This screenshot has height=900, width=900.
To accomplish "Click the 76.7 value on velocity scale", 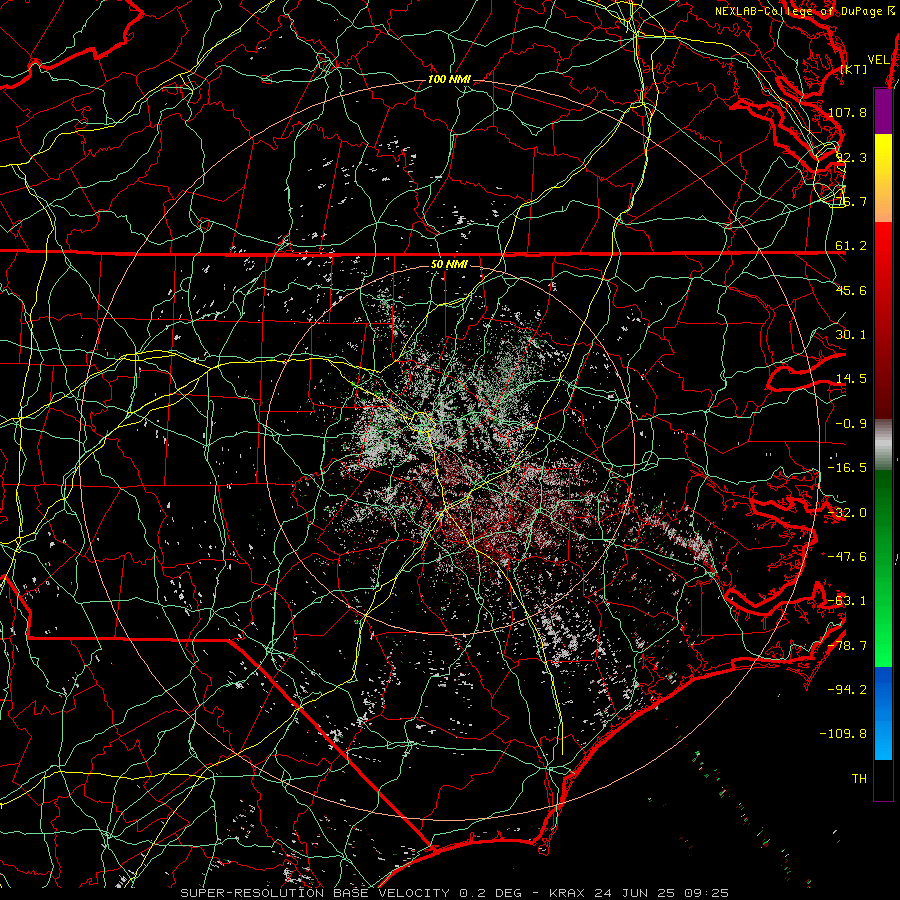I will [851, 201].
